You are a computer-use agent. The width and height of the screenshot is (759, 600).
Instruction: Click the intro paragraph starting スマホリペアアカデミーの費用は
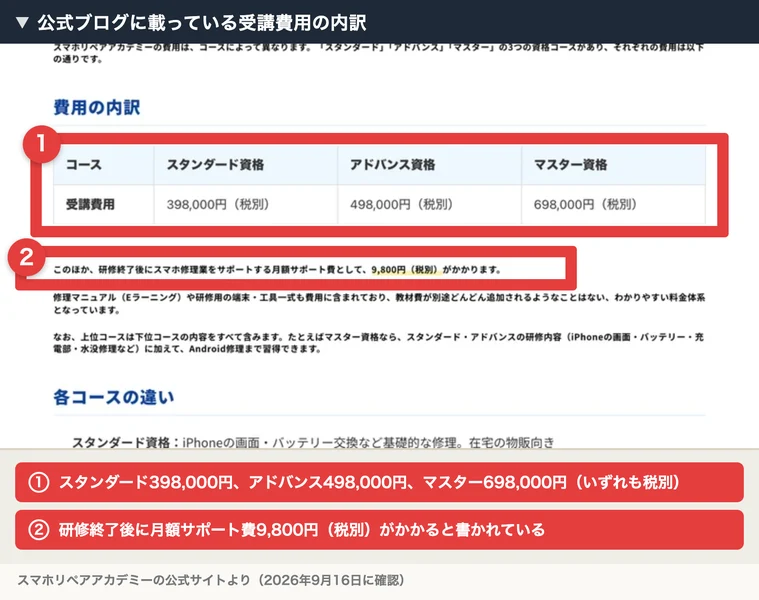coord(379,53)
